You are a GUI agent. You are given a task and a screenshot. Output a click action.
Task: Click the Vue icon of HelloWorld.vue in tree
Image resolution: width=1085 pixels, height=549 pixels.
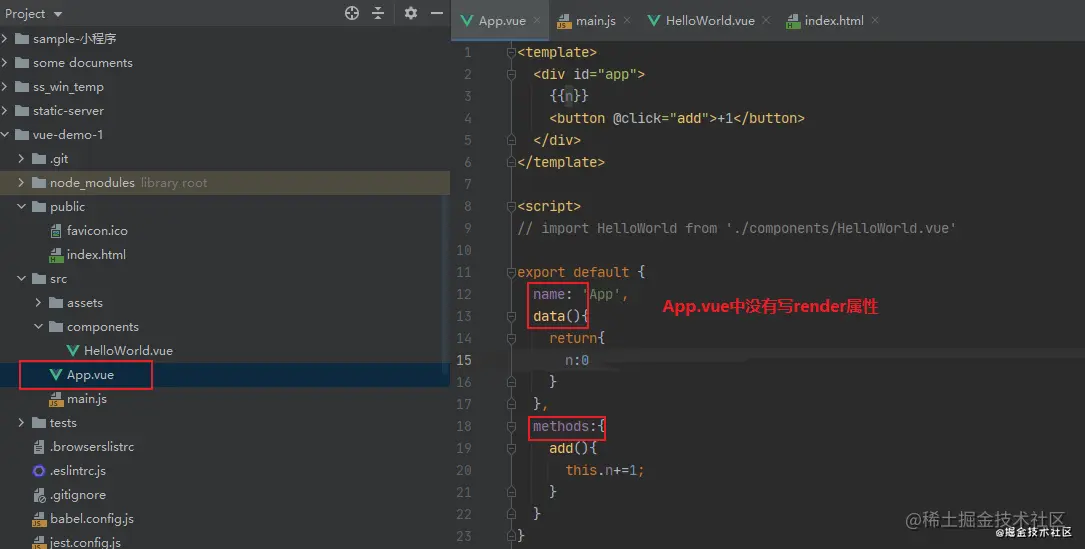click(x=73, y=351)
